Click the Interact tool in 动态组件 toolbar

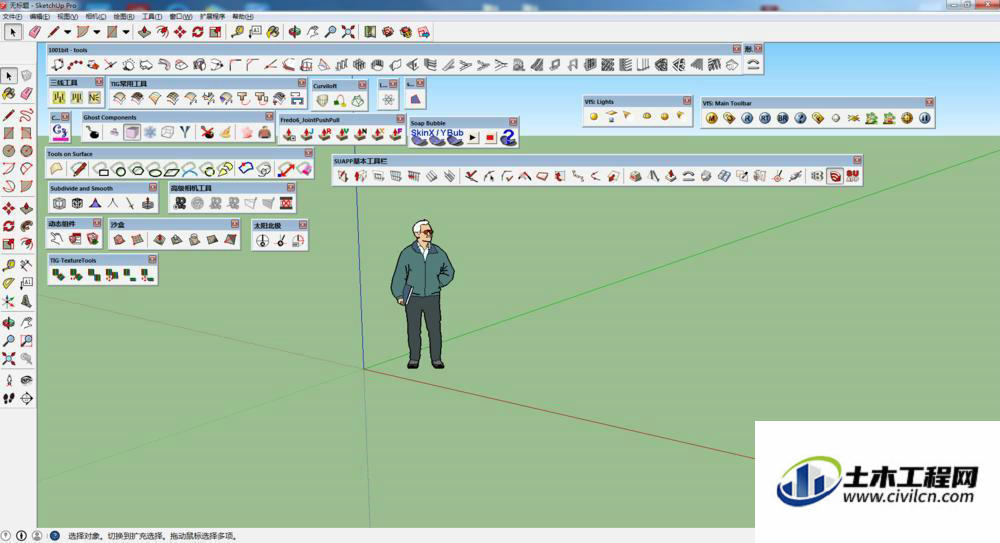point(57,239)
